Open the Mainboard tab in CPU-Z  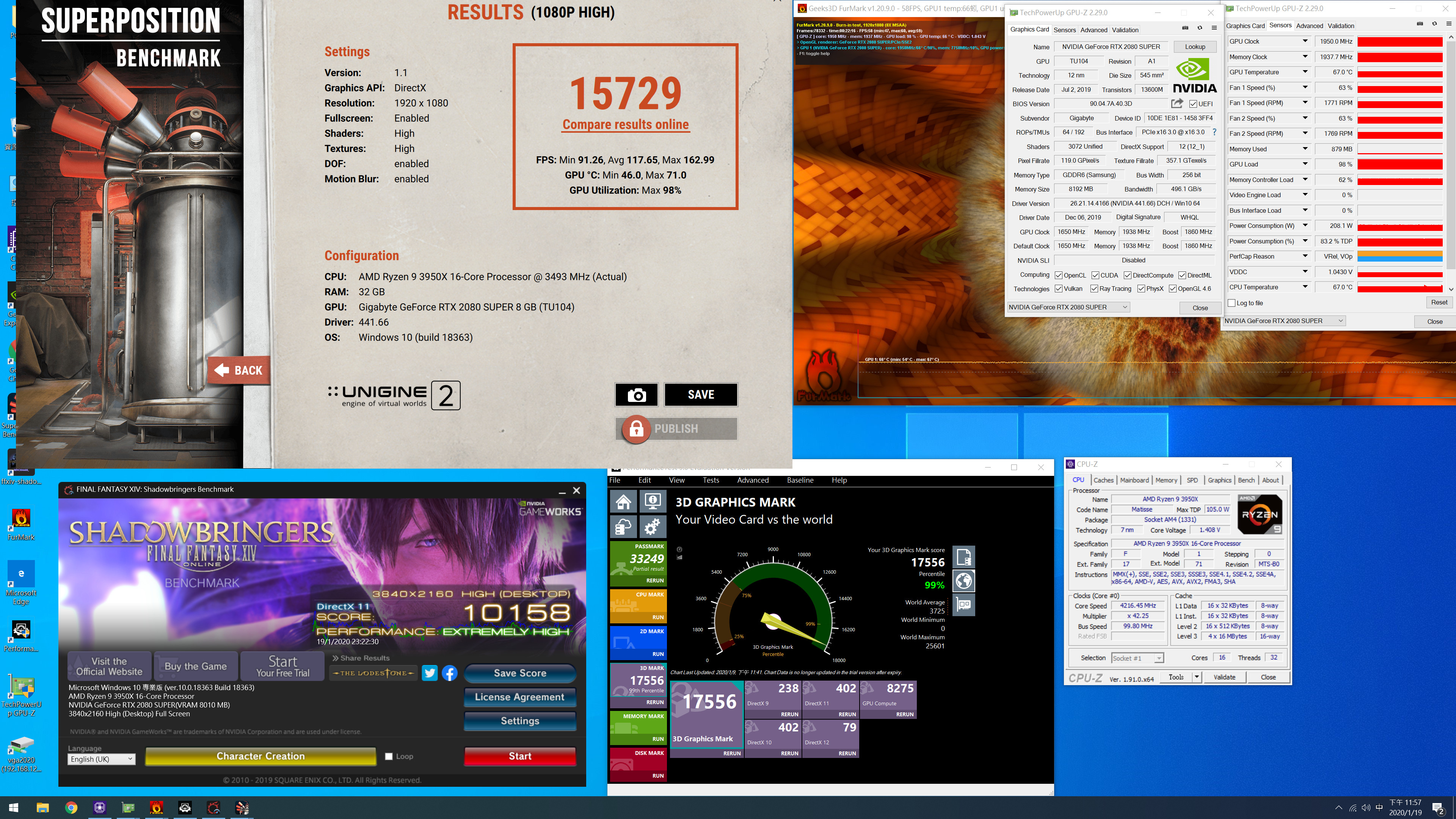pos(1134,480)
